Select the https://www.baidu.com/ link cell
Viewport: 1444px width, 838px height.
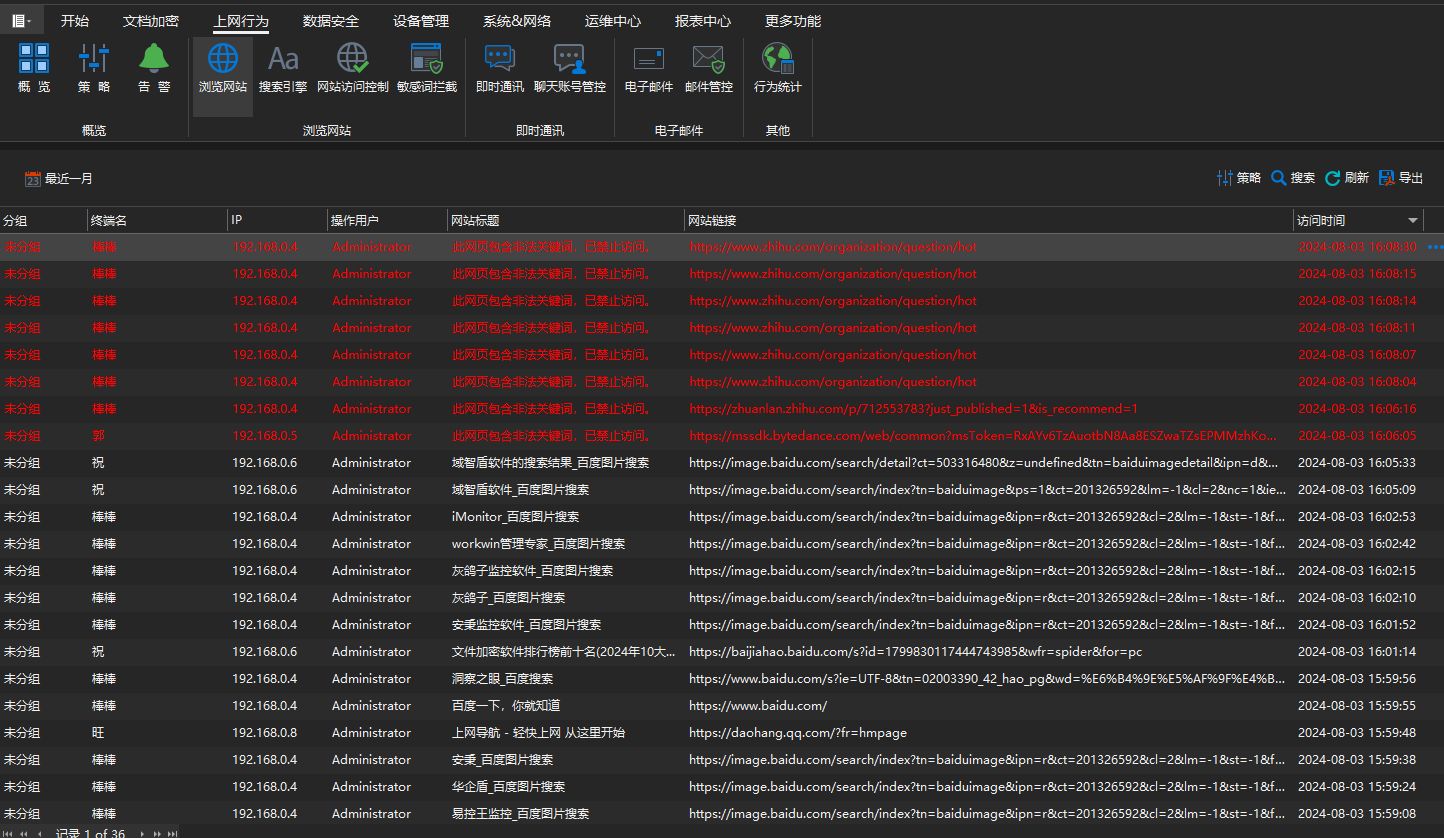pos(989,706)
